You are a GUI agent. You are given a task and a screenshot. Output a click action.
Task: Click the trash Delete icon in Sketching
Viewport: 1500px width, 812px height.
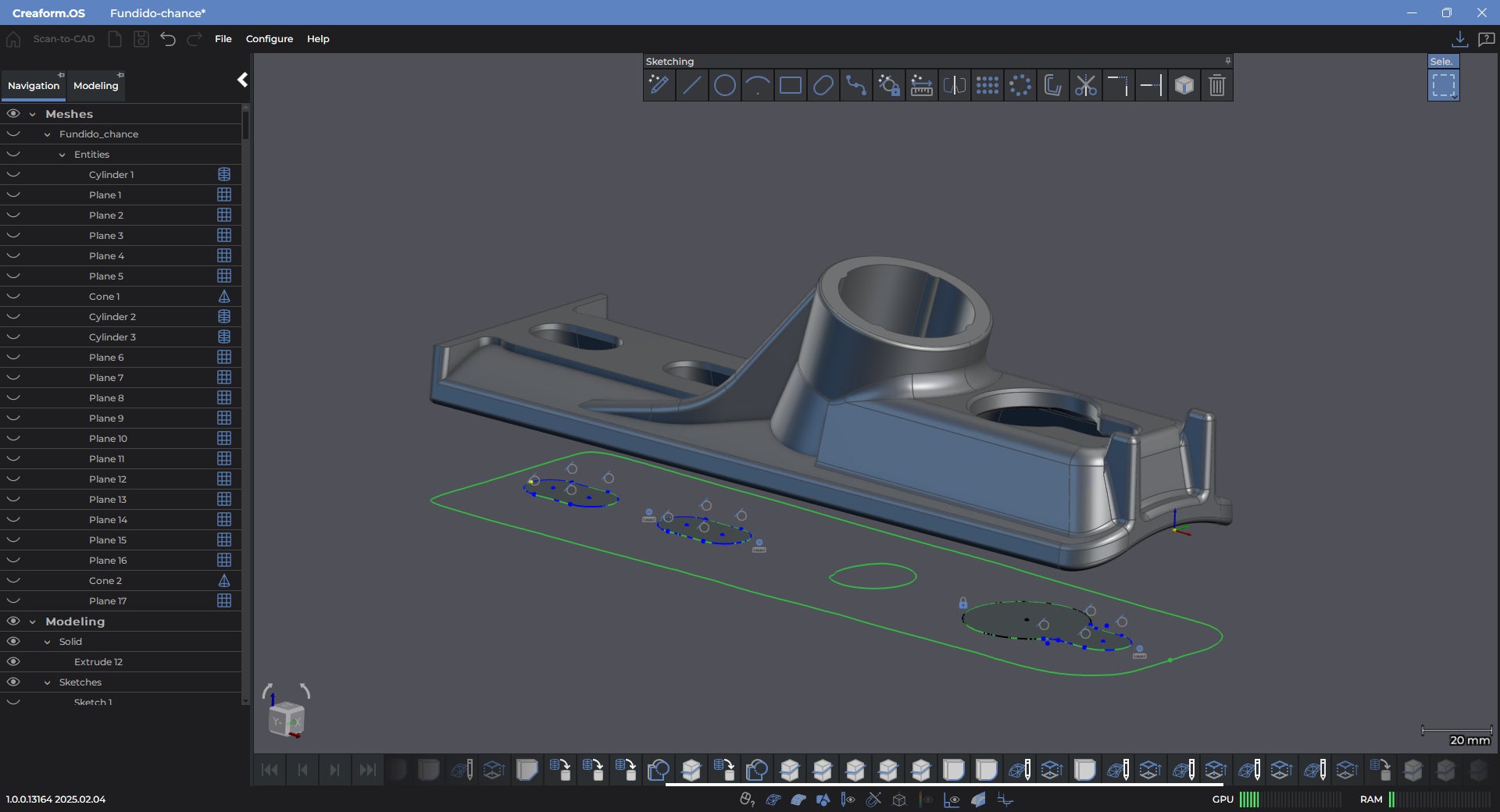(x=1216, y=85)
